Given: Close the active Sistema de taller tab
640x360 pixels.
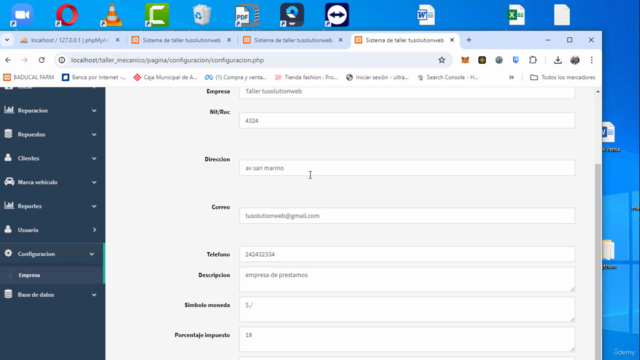Looking at the screenshot, I should (x=452, y=40).
